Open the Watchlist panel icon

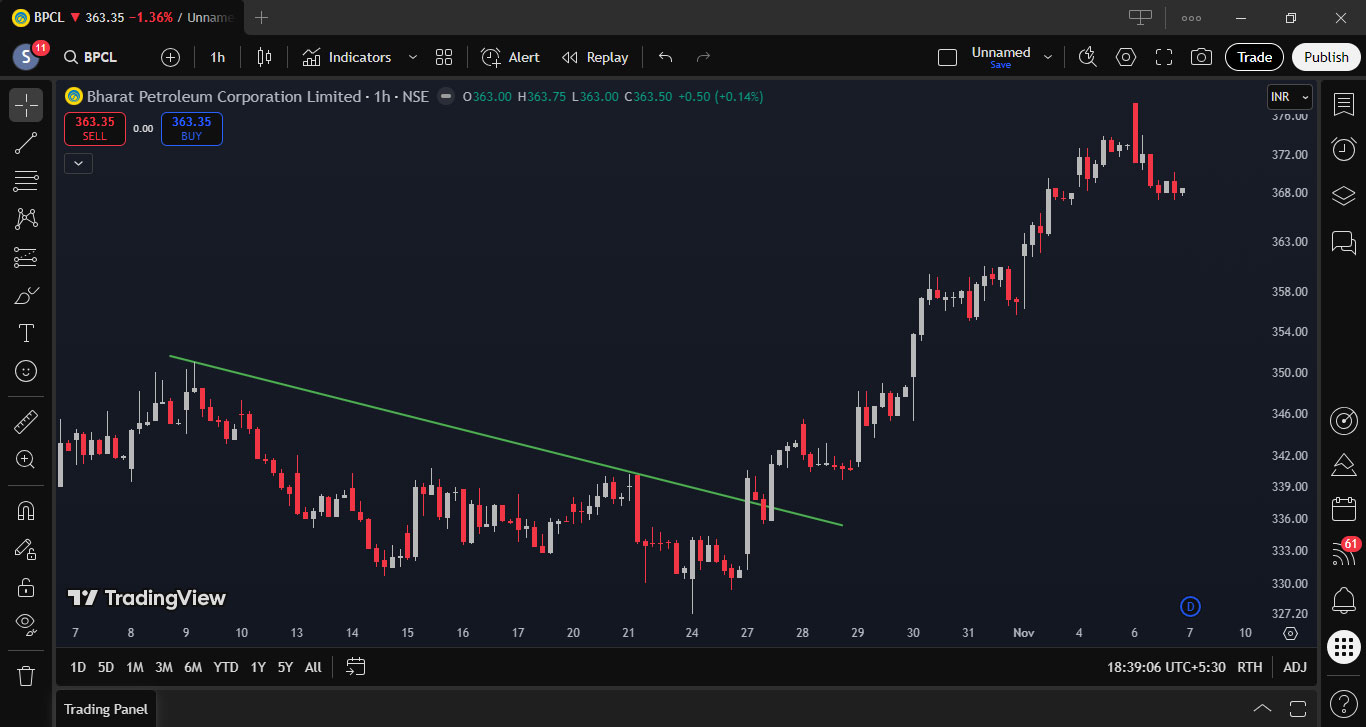click(1344, 104)
